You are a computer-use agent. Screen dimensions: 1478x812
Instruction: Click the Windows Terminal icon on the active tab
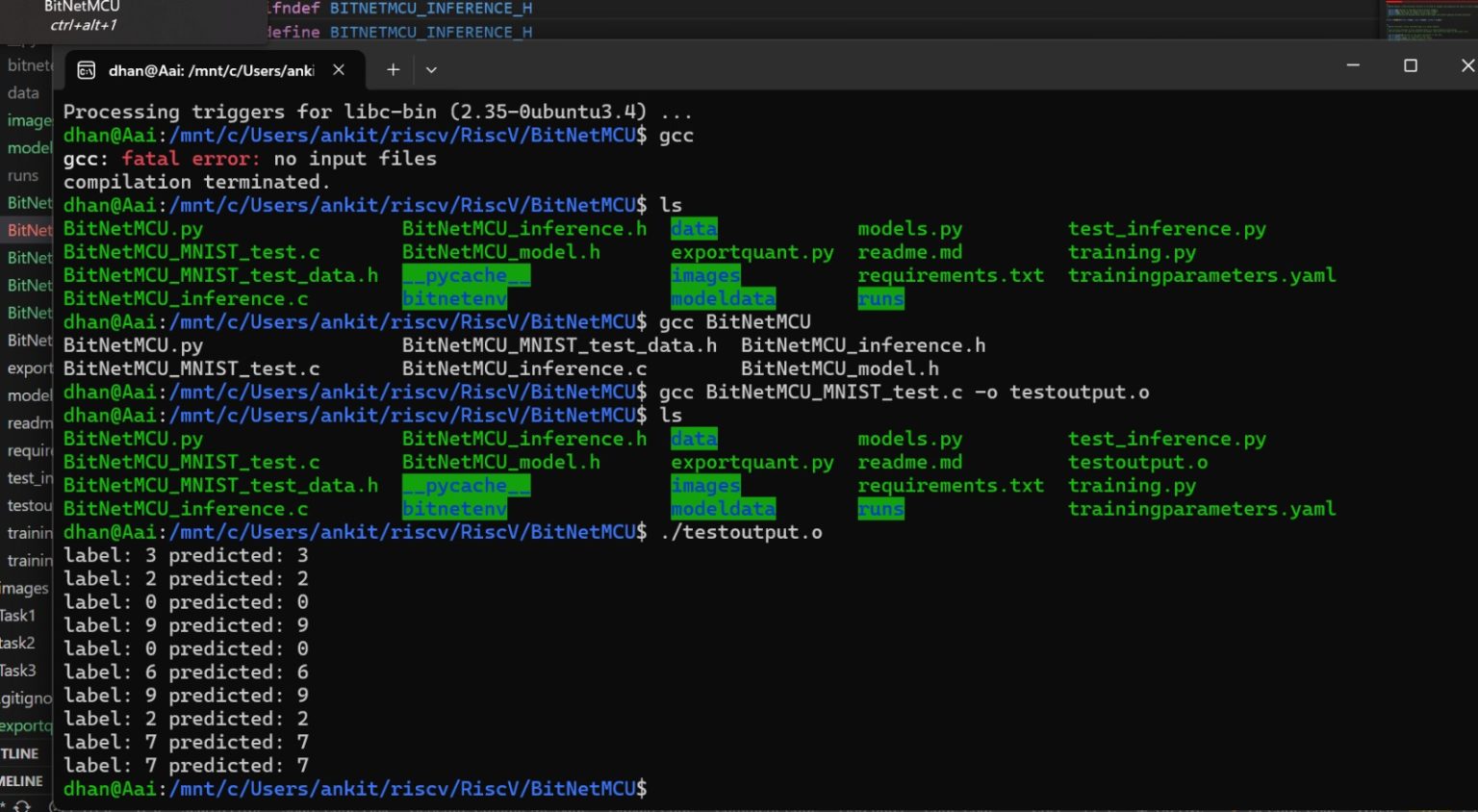point(85,69)
